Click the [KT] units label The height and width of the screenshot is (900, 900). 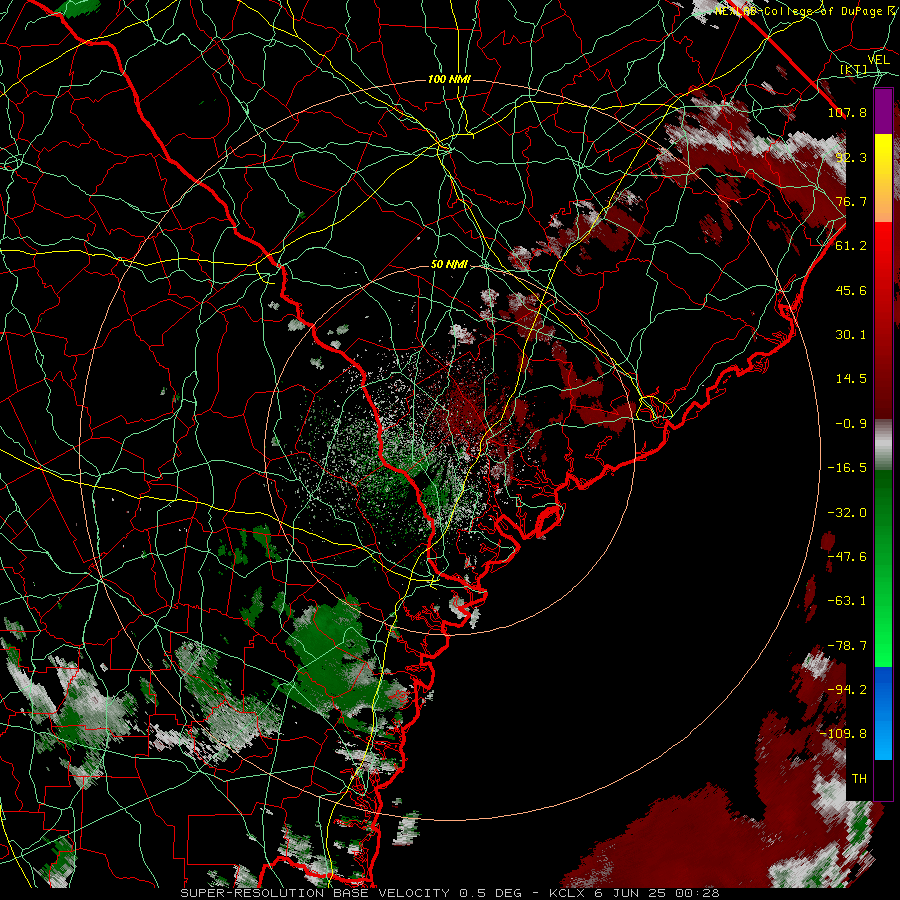[x=854, y=69]
